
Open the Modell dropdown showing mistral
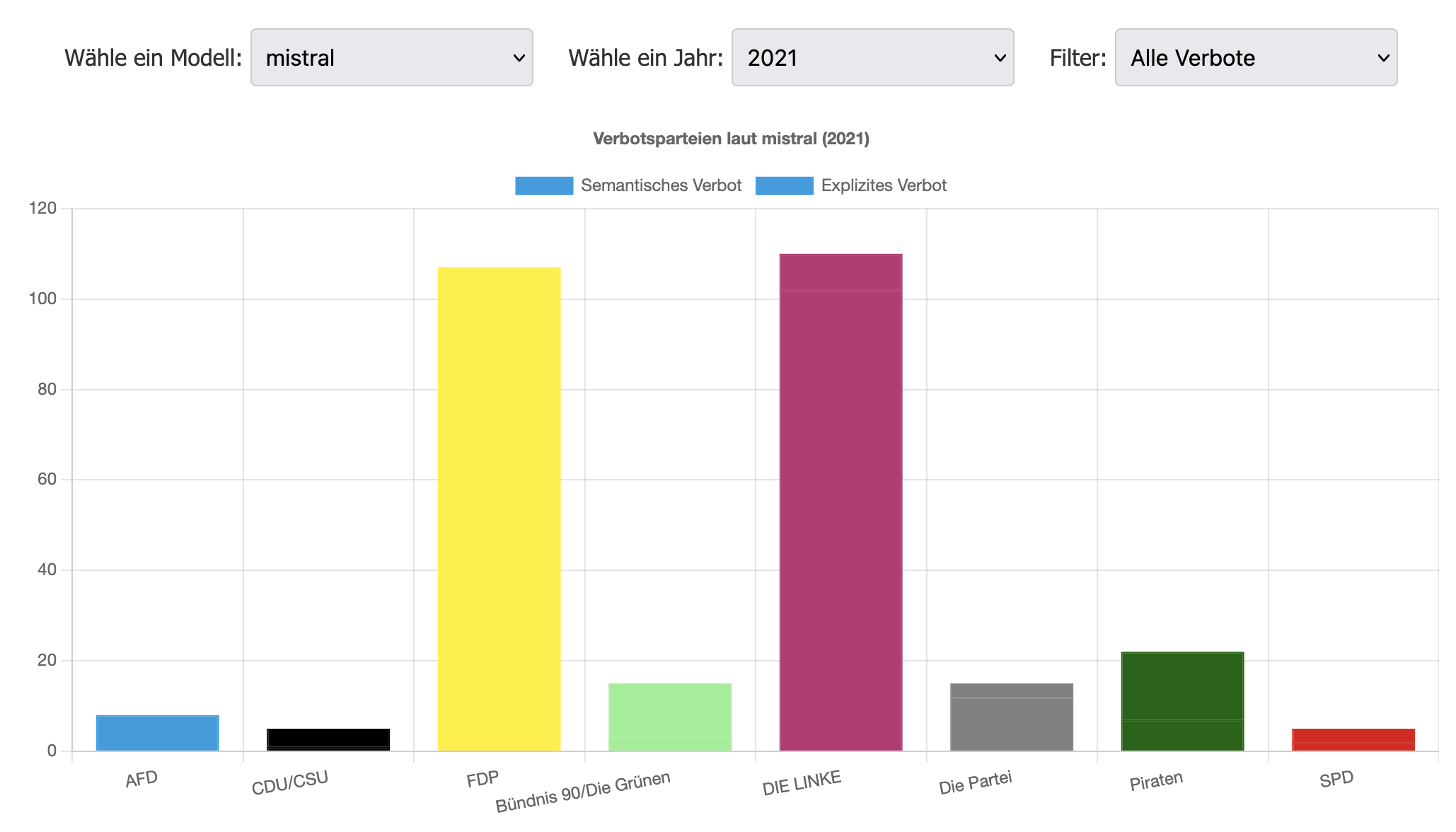391,57
